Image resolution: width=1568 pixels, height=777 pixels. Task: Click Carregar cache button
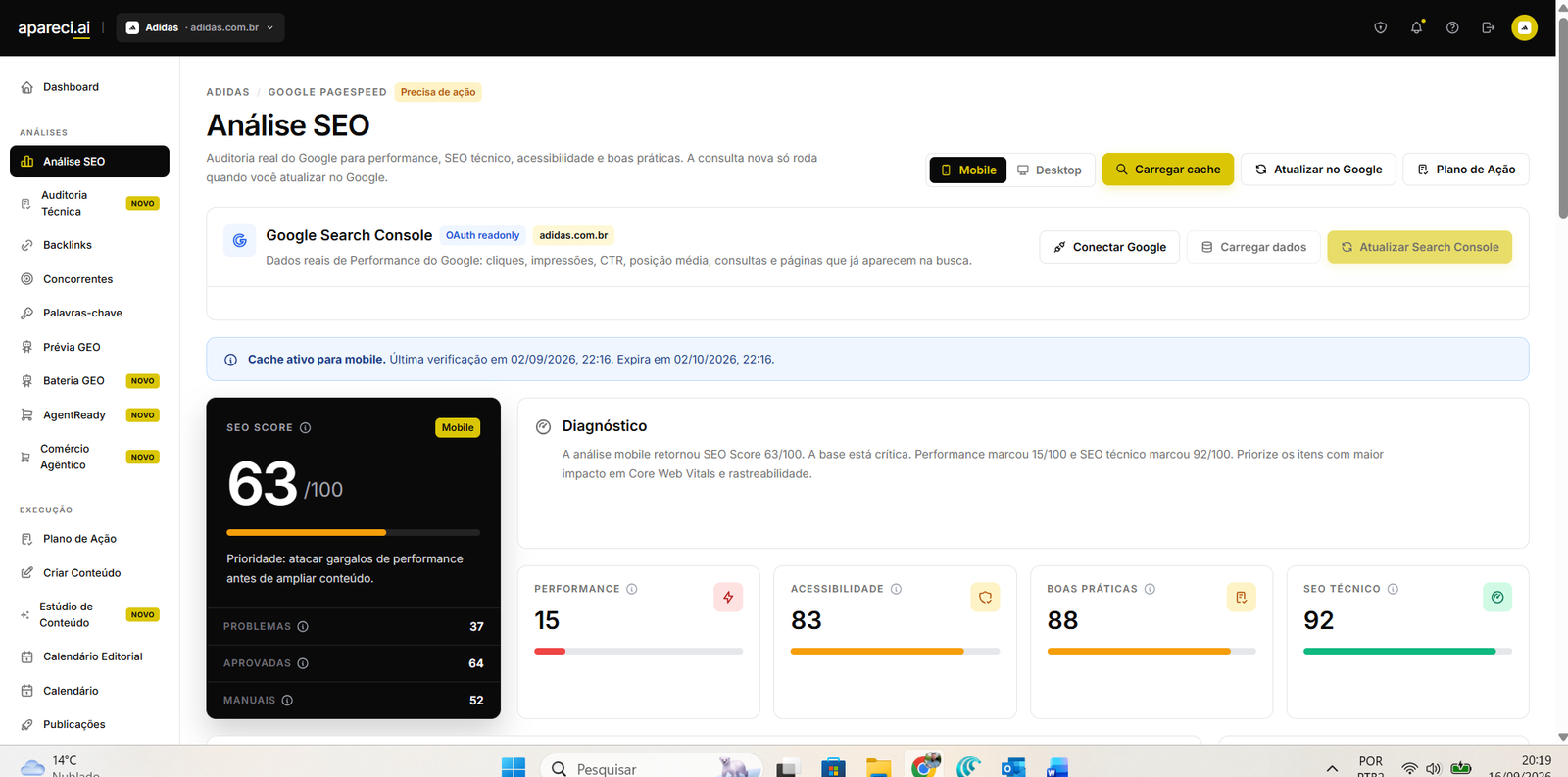click(1168, 170)
